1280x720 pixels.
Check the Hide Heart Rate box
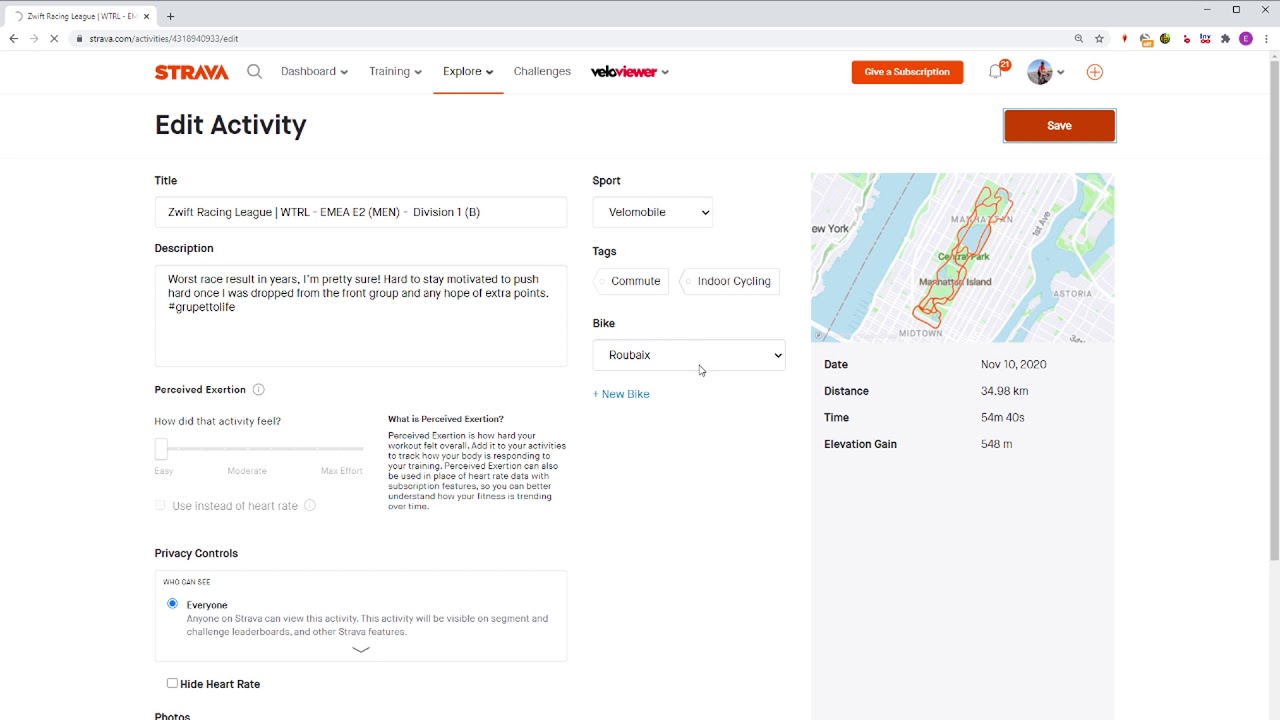(172, 683)
